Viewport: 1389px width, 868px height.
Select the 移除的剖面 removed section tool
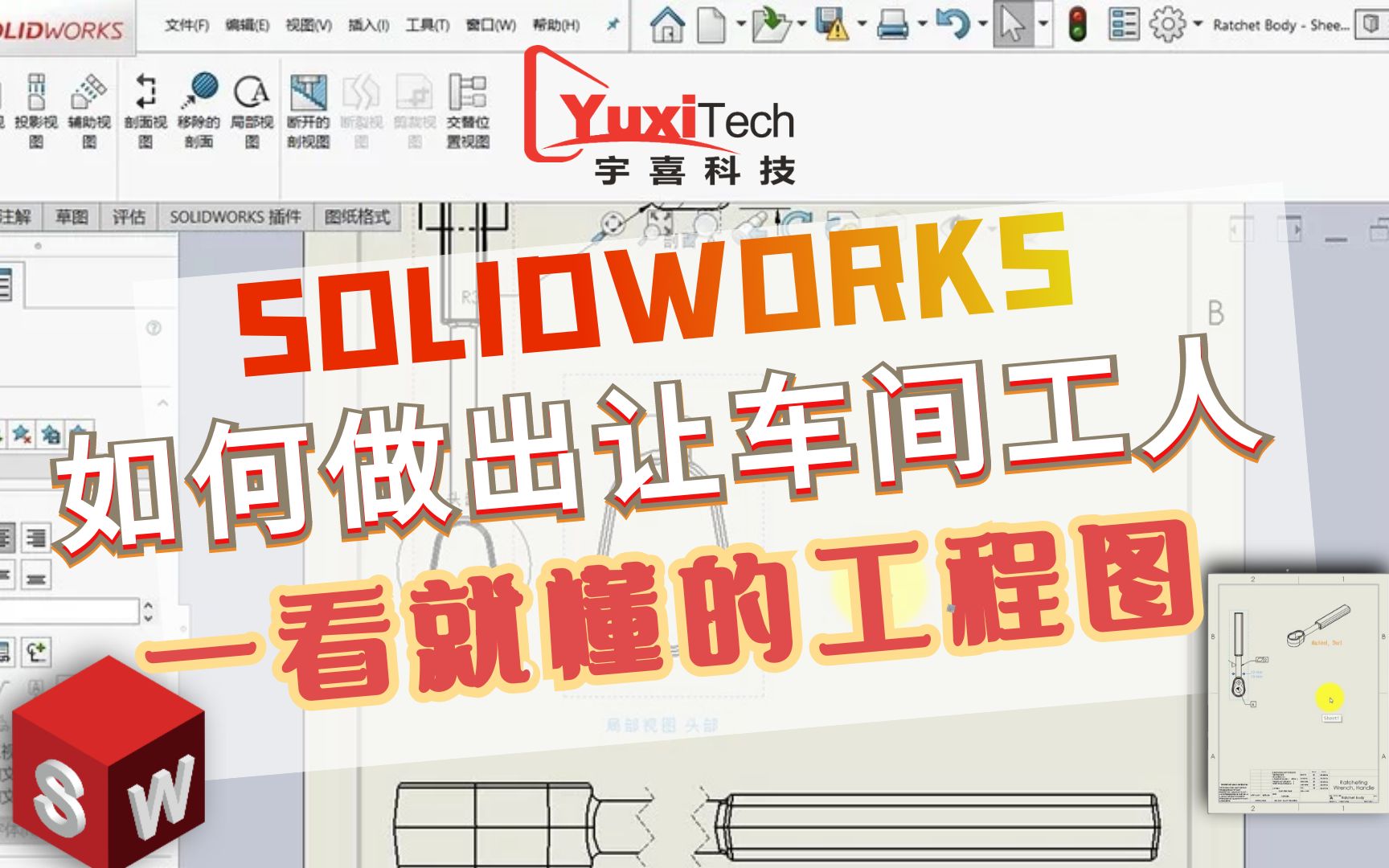click(x=199, y=112)
